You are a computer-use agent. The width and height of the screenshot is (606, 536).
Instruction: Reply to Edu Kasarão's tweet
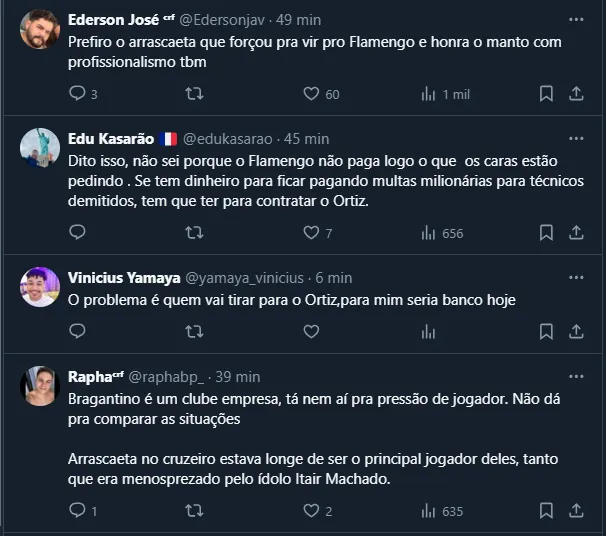(77, 233)
